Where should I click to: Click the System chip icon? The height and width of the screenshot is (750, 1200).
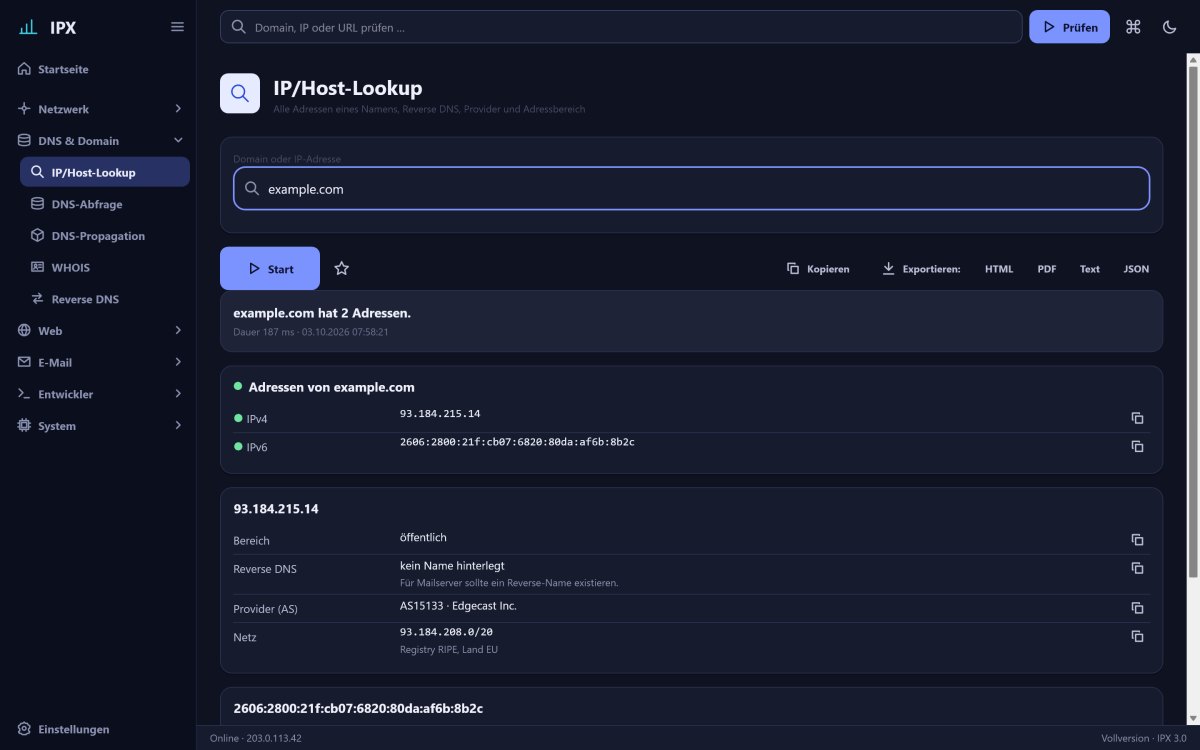coord(24,425)
